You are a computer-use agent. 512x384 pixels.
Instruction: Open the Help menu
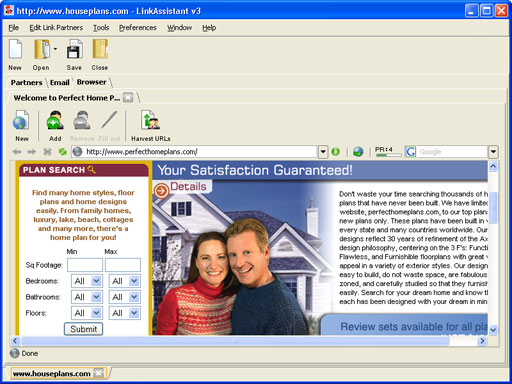point(209,28)
